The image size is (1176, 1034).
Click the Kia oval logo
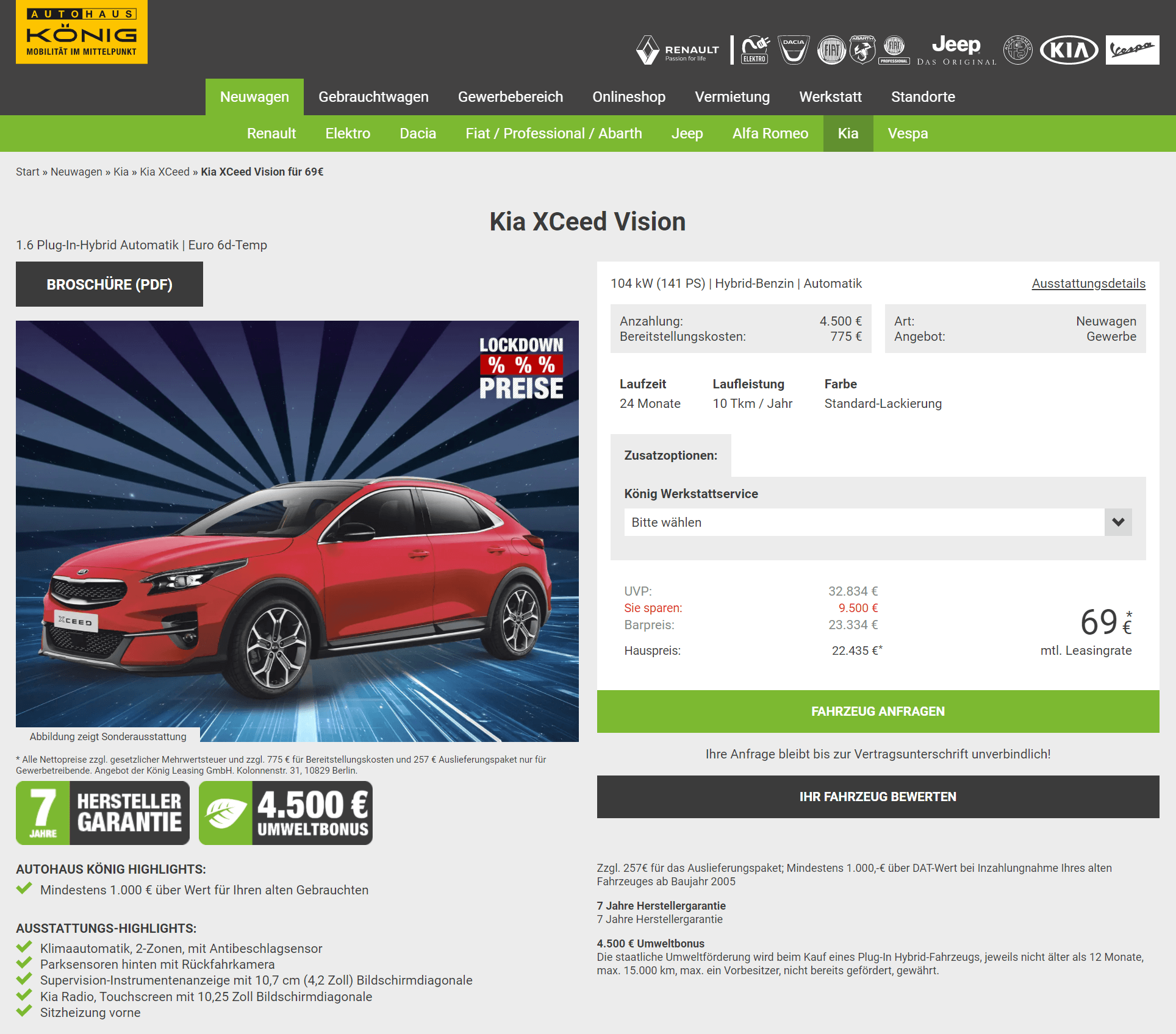click(x=1069, y=50)
